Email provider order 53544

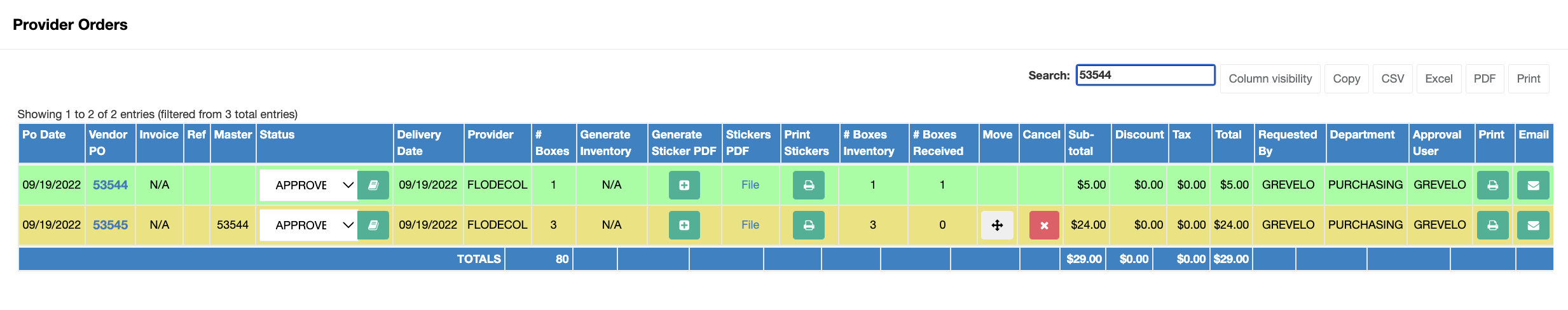click(1533, 185)
